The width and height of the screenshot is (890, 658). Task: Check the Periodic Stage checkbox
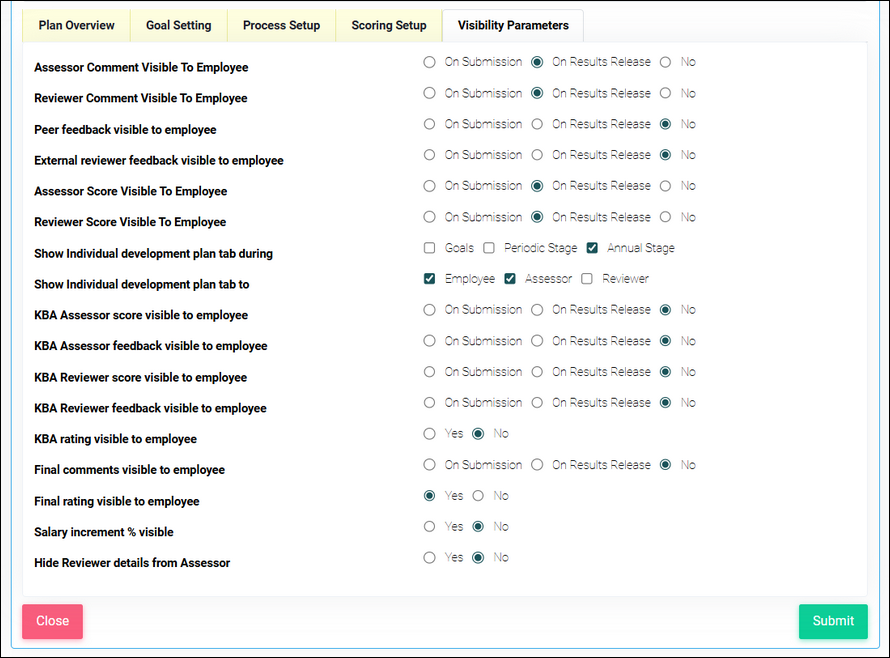489,248
